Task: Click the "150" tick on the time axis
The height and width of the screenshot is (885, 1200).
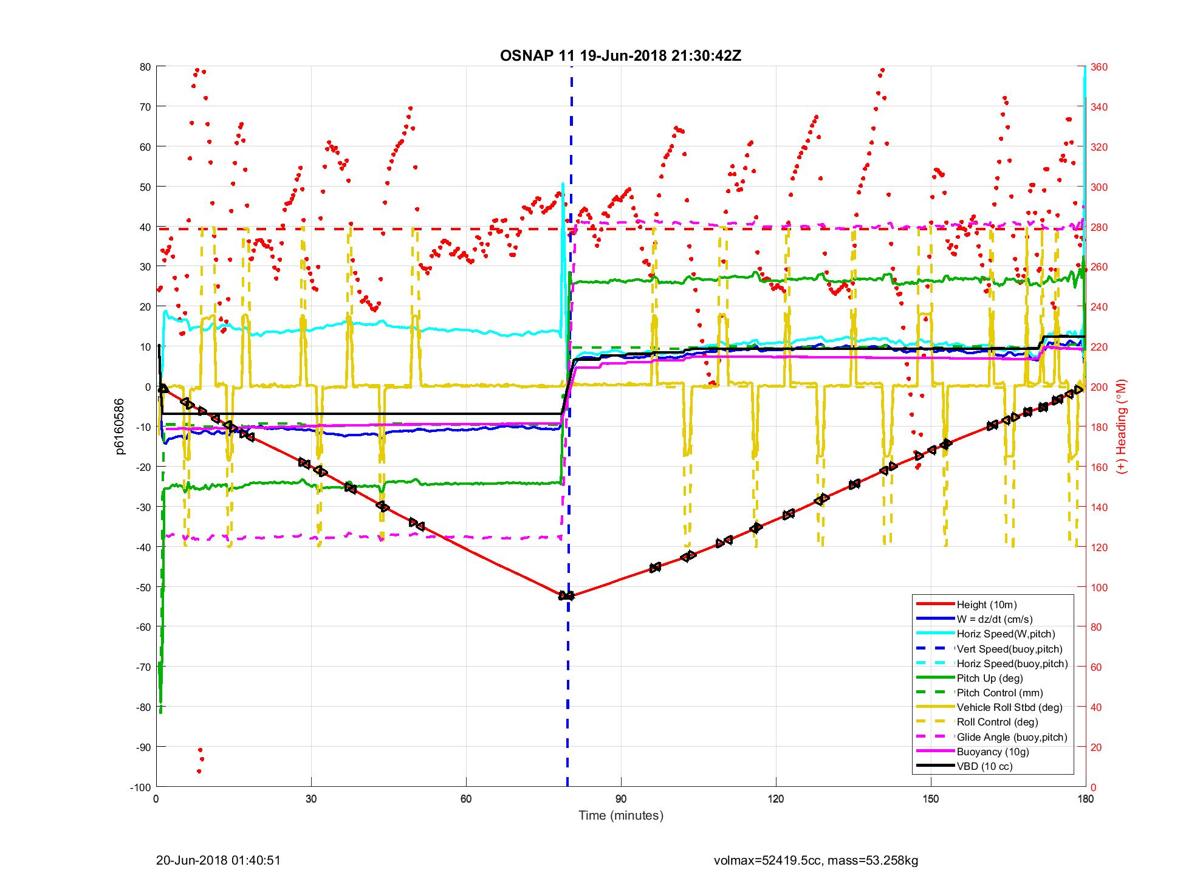Action: (x=931, y=799)
